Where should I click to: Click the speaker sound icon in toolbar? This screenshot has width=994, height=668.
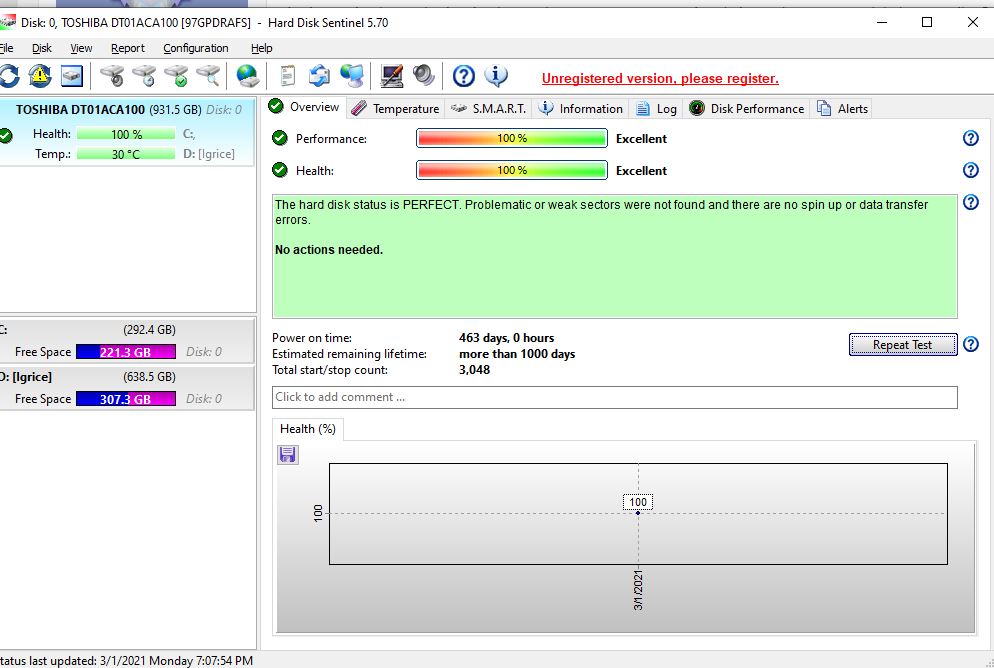(x=423, y=76)
